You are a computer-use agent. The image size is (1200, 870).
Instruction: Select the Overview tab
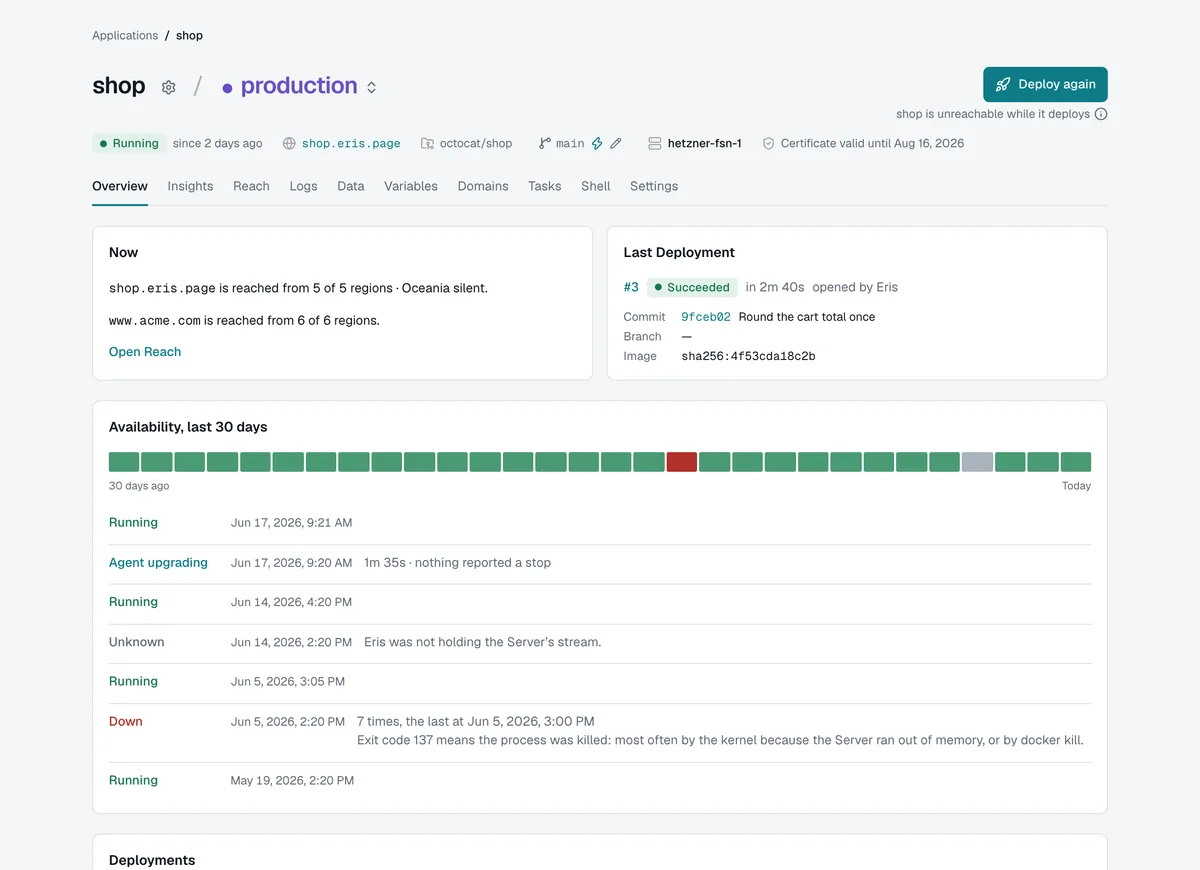(x=120, y=186)
